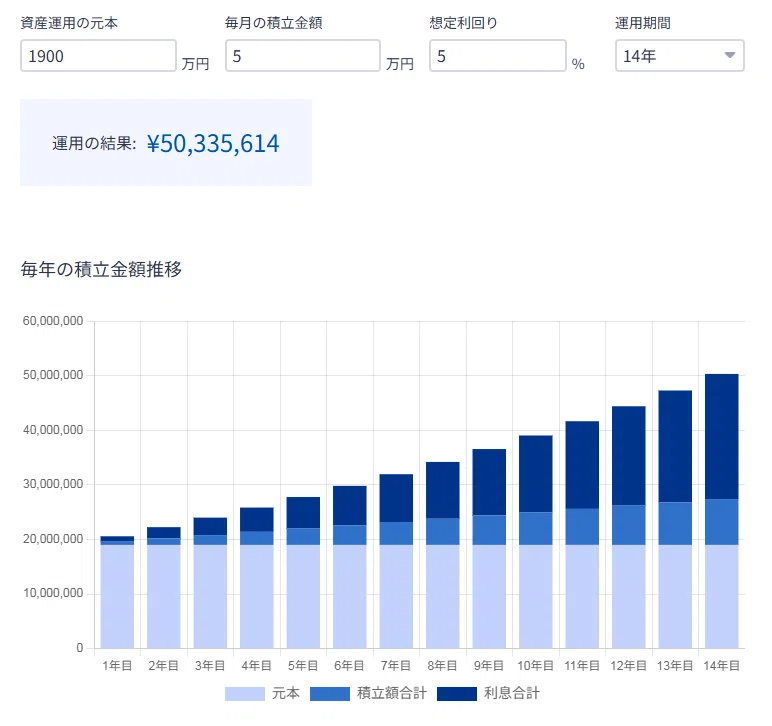
Task: Click the 14年目 bar's dark interest segment
Action: click(x=721, y=435)
